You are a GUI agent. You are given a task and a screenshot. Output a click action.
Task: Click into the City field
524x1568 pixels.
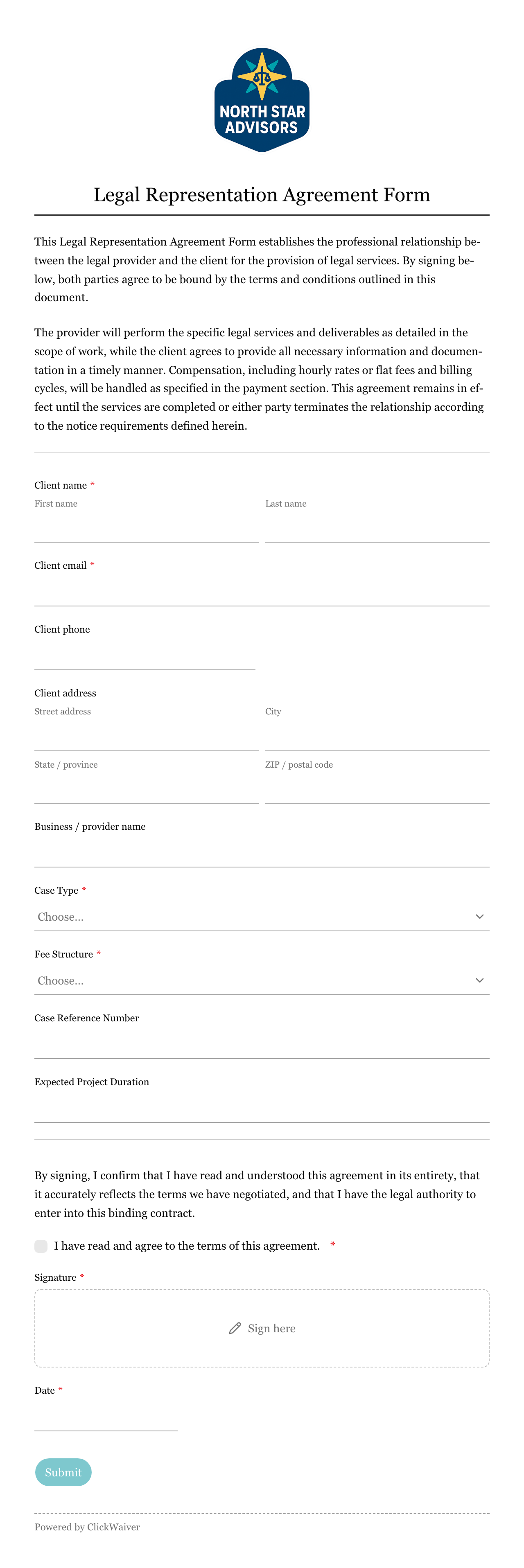377,737
